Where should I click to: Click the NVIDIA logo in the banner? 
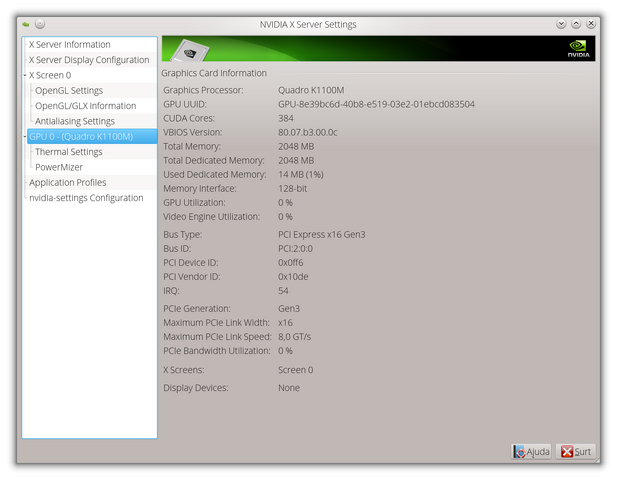[578, 48]
